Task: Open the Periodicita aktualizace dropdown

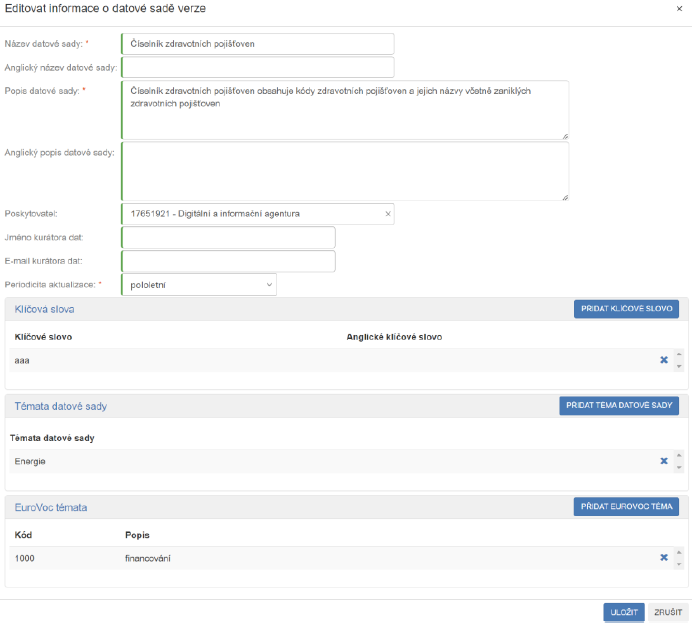Action: 198,285
